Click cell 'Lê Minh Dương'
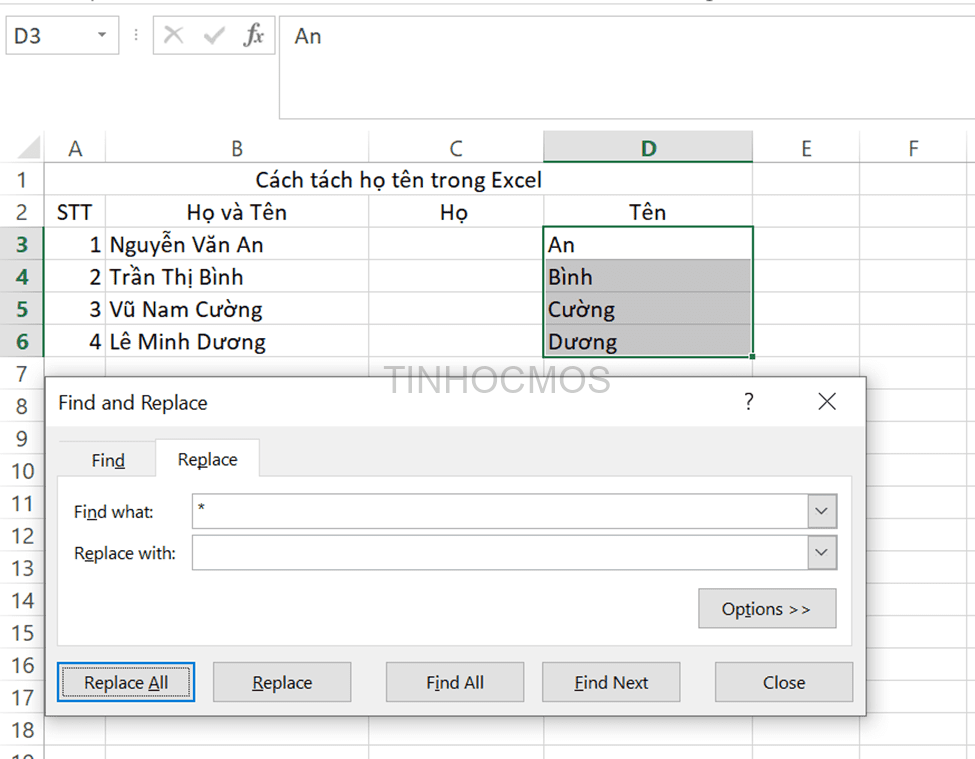The width and height of the screenshot is (975, 759). (x=237, y=341)
